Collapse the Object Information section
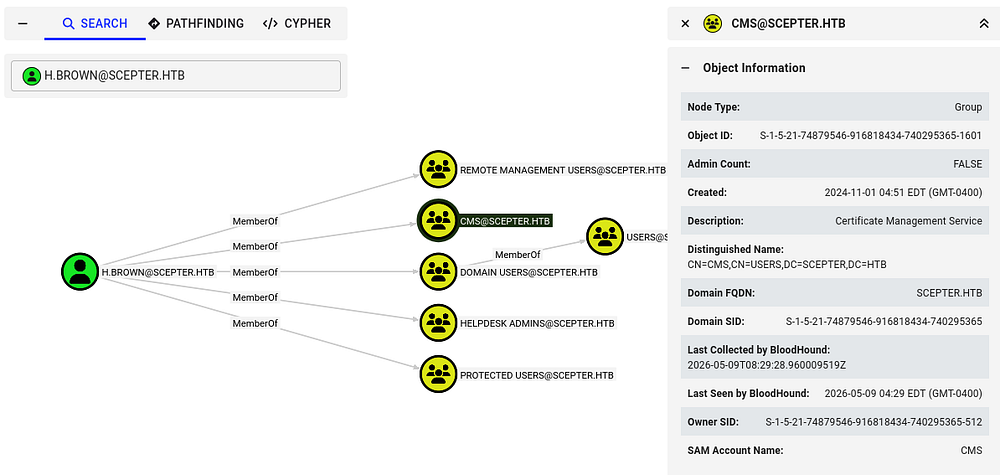 click(686, 68)
